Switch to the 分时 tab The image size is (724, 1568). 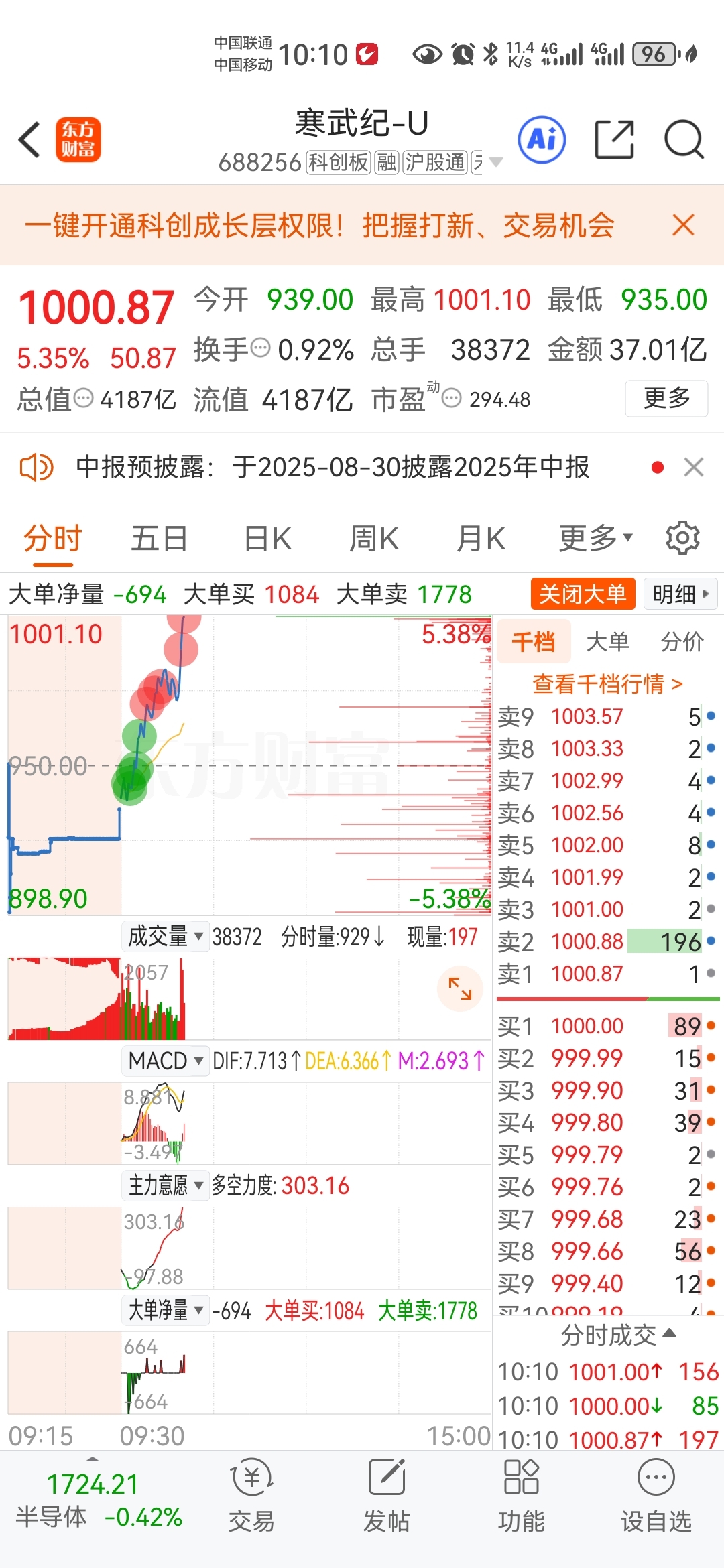coord(52,538)
